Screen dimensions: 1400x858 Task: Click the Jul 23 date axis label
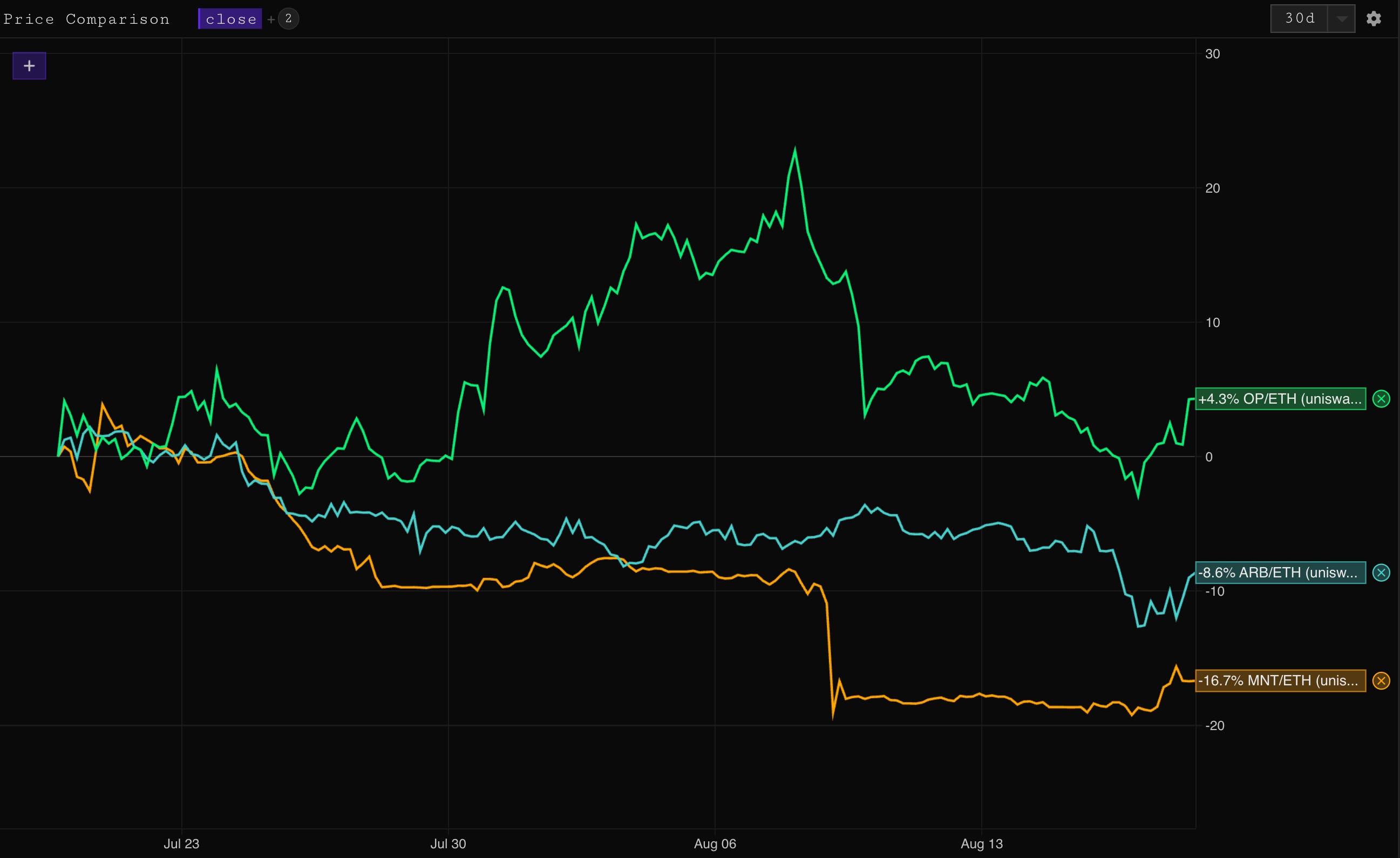[x=181, y=843]
